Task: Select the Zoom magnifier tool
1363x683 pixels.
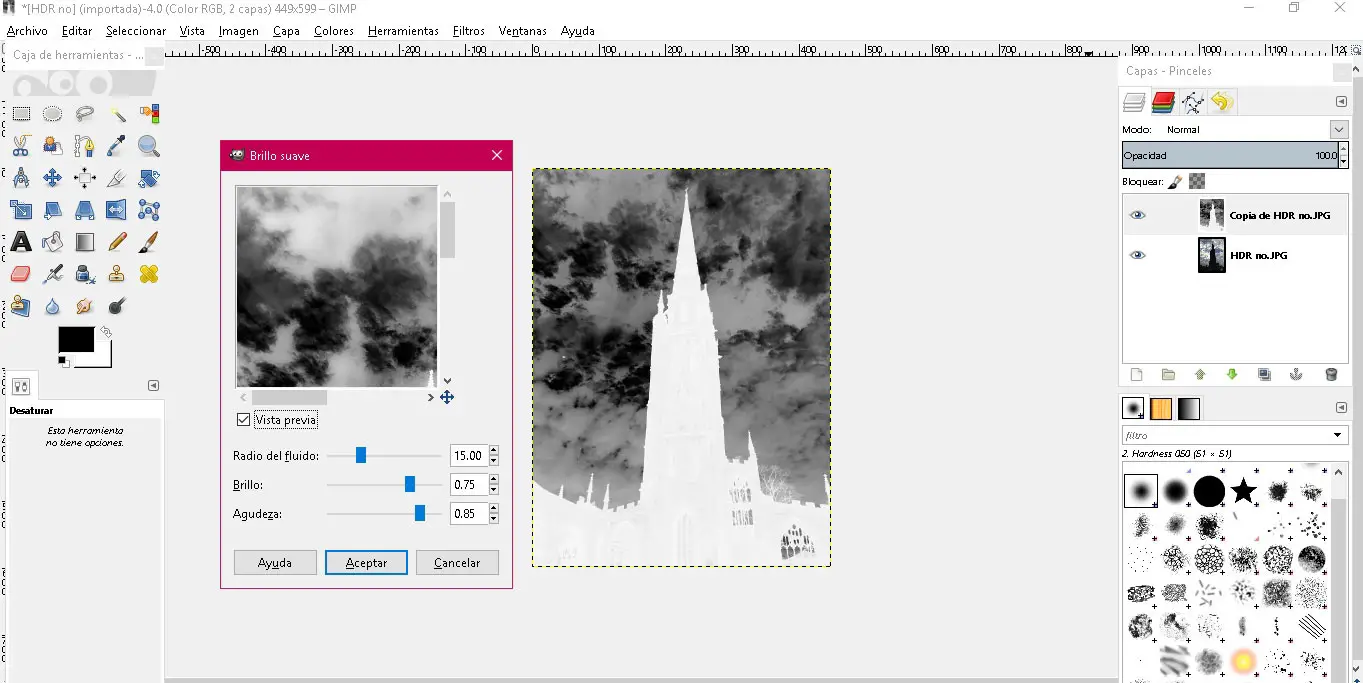Action: coord(149,146)
